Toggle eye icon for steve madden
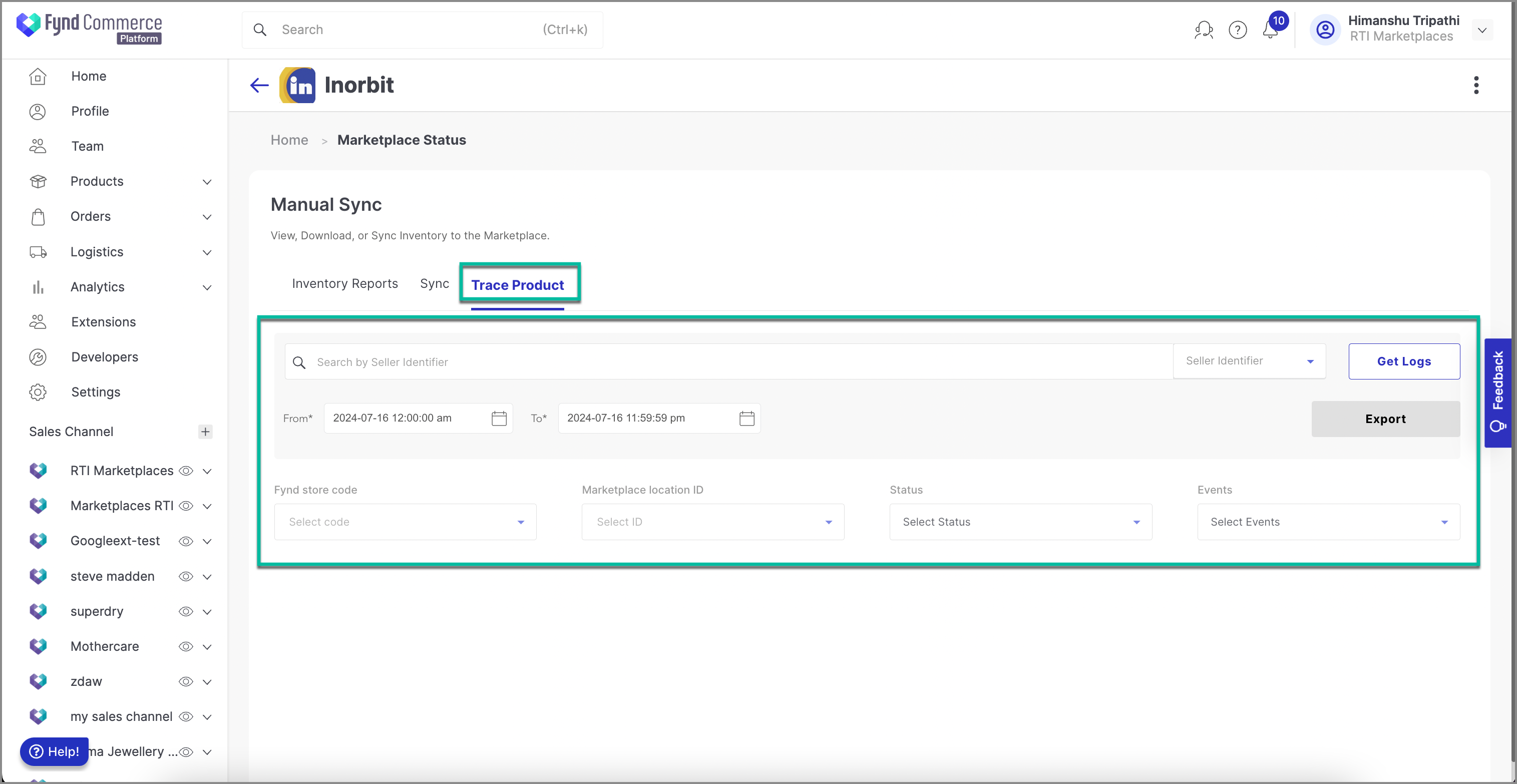The width and height of the screenshot is (1517, 784). (x=186, y=577)
